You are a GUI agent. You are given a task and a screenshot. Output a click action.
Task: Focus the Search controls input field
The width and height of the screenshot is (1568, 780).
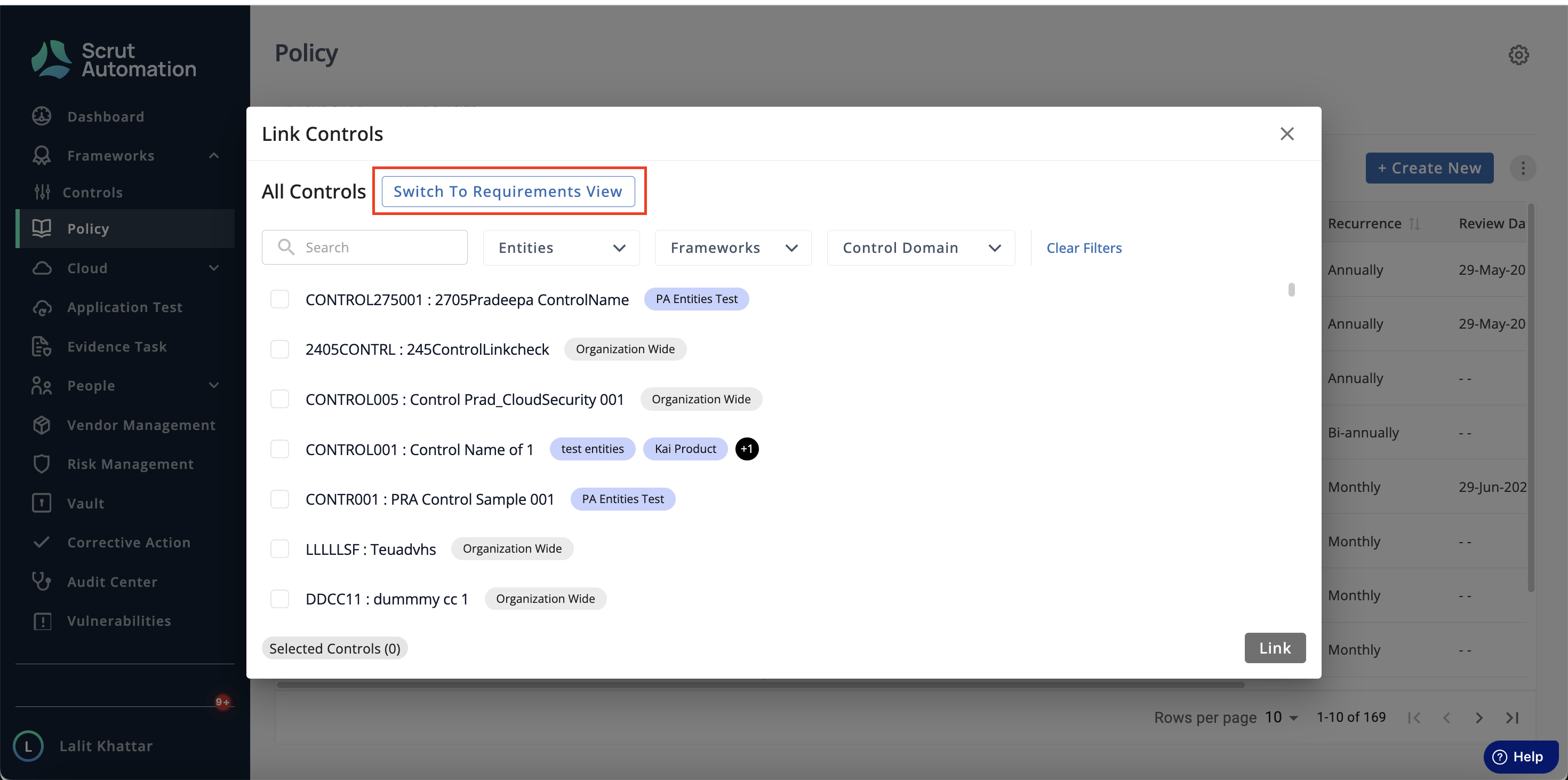pos(365,247)
